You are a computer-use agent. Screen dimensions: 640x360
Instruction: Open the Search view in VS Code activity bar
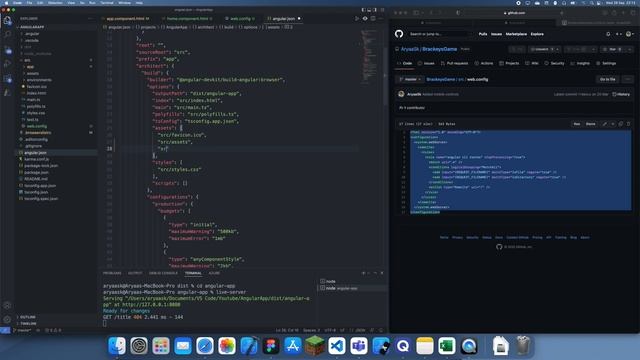[7, 35]
